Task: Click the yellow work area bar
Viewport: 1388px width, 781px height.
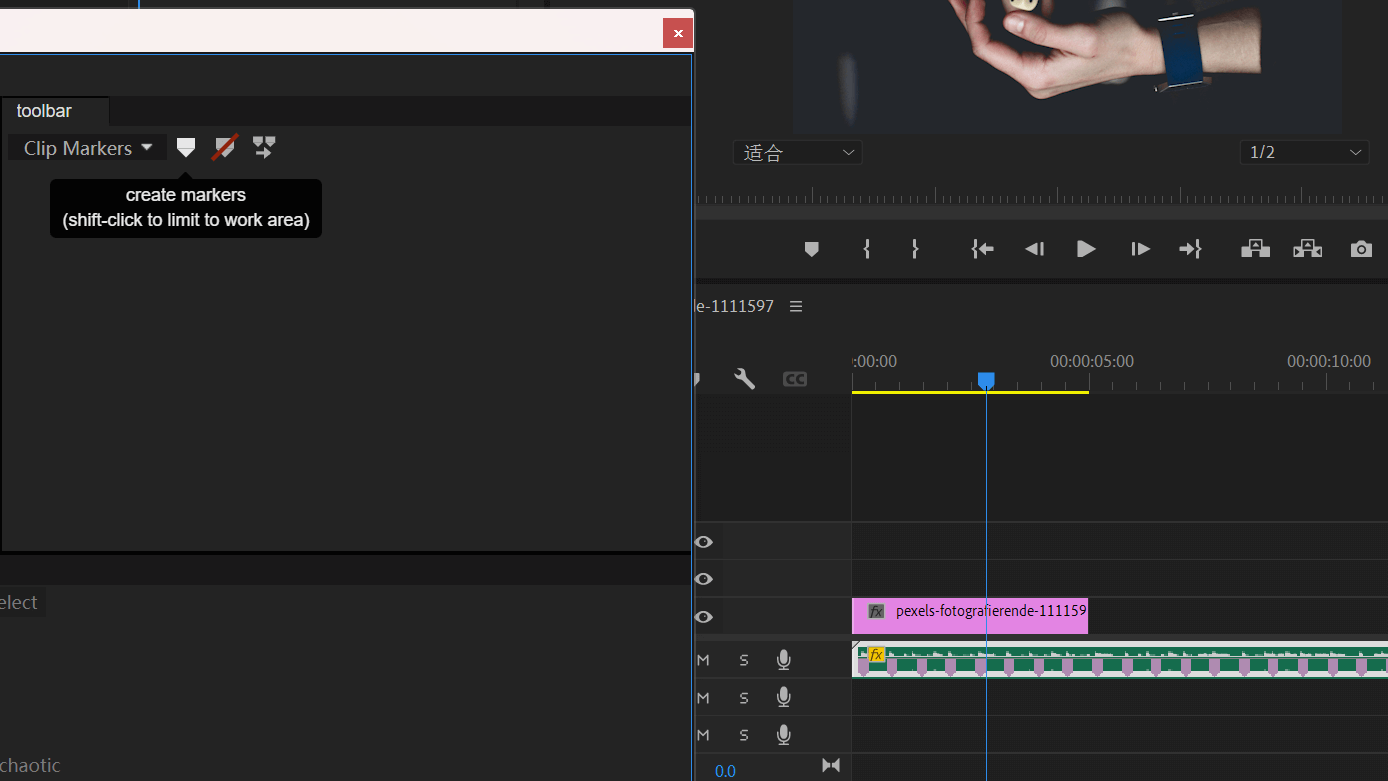Action: [x=970, y=392]
